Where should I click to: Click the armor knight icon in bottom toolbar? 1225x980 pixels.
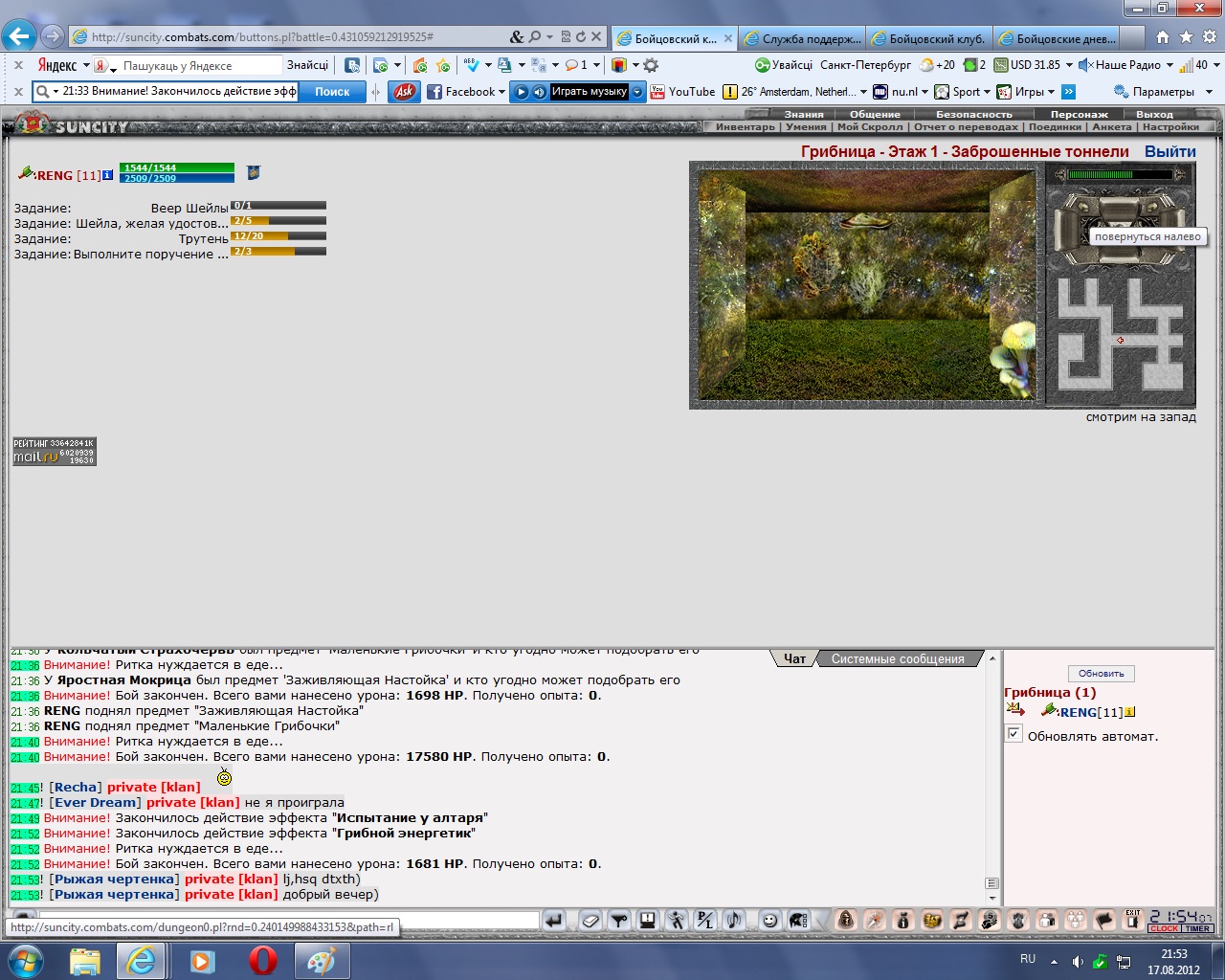[1018, 921]
